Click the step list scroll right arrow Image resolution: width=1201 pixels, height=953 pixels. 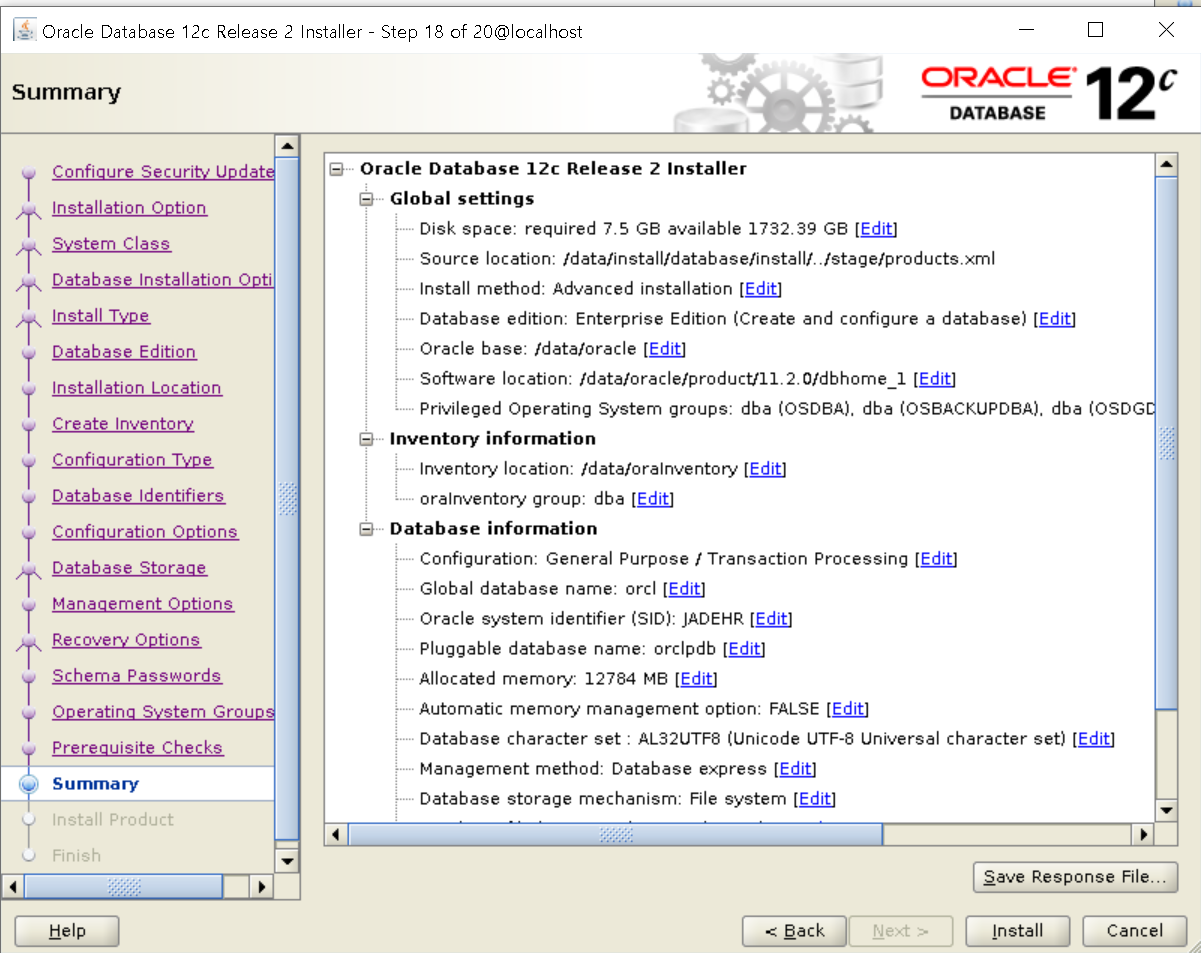coord(262,886)
